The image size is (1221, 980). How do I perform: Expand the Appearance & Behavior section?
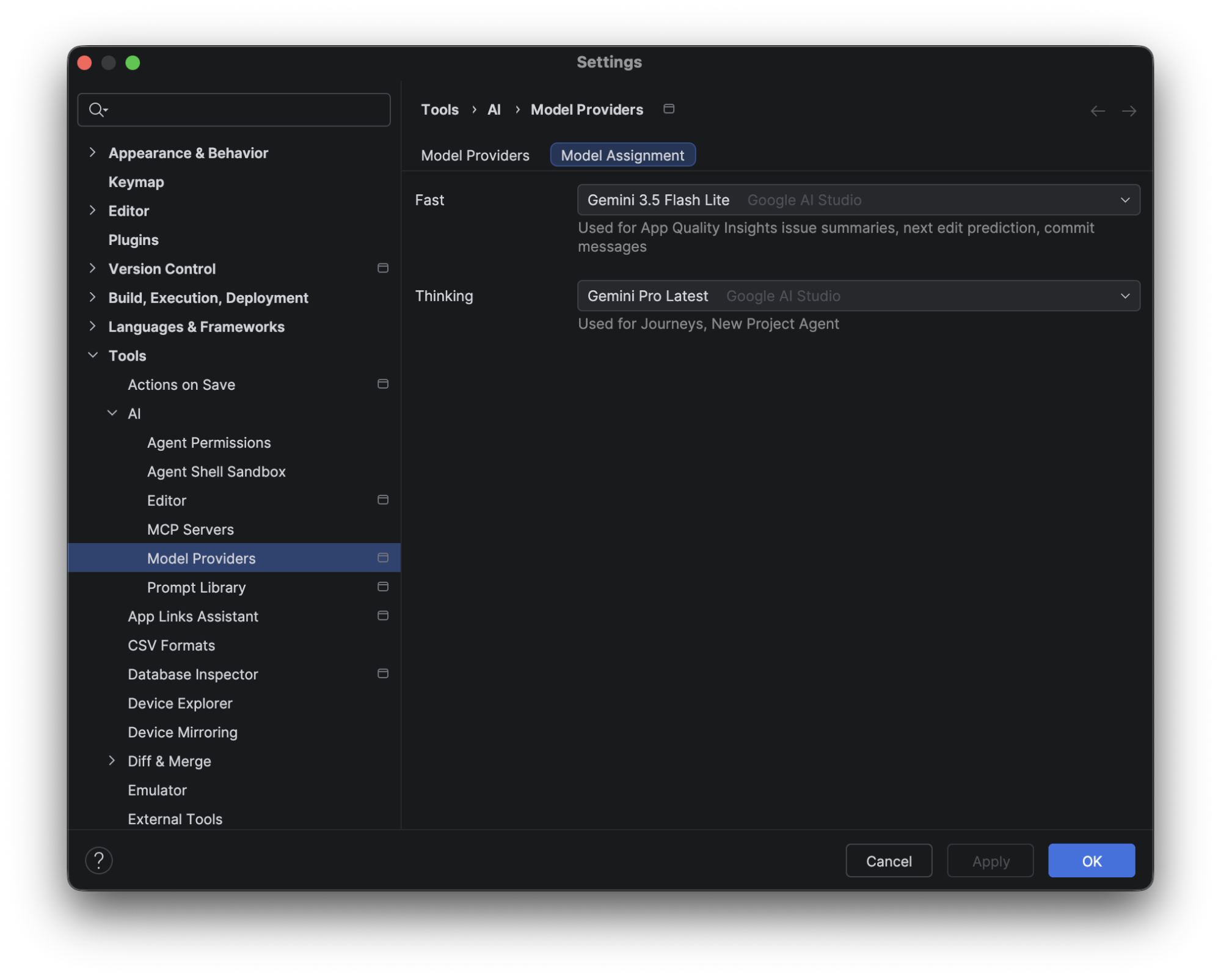(x=92, y=152)
